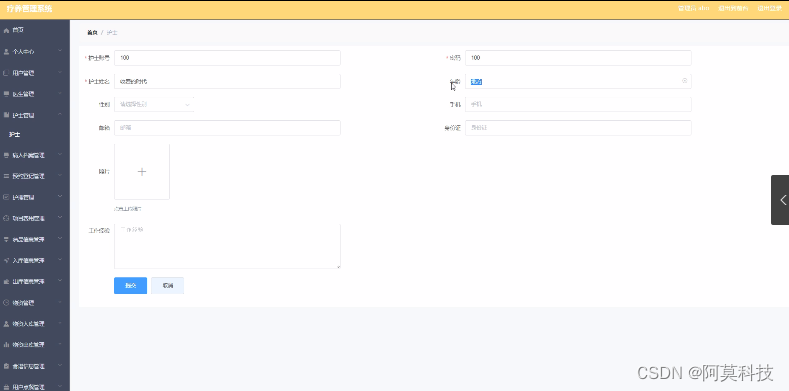Click the bar chart icon in the sidebar

[x=6, y=345]
